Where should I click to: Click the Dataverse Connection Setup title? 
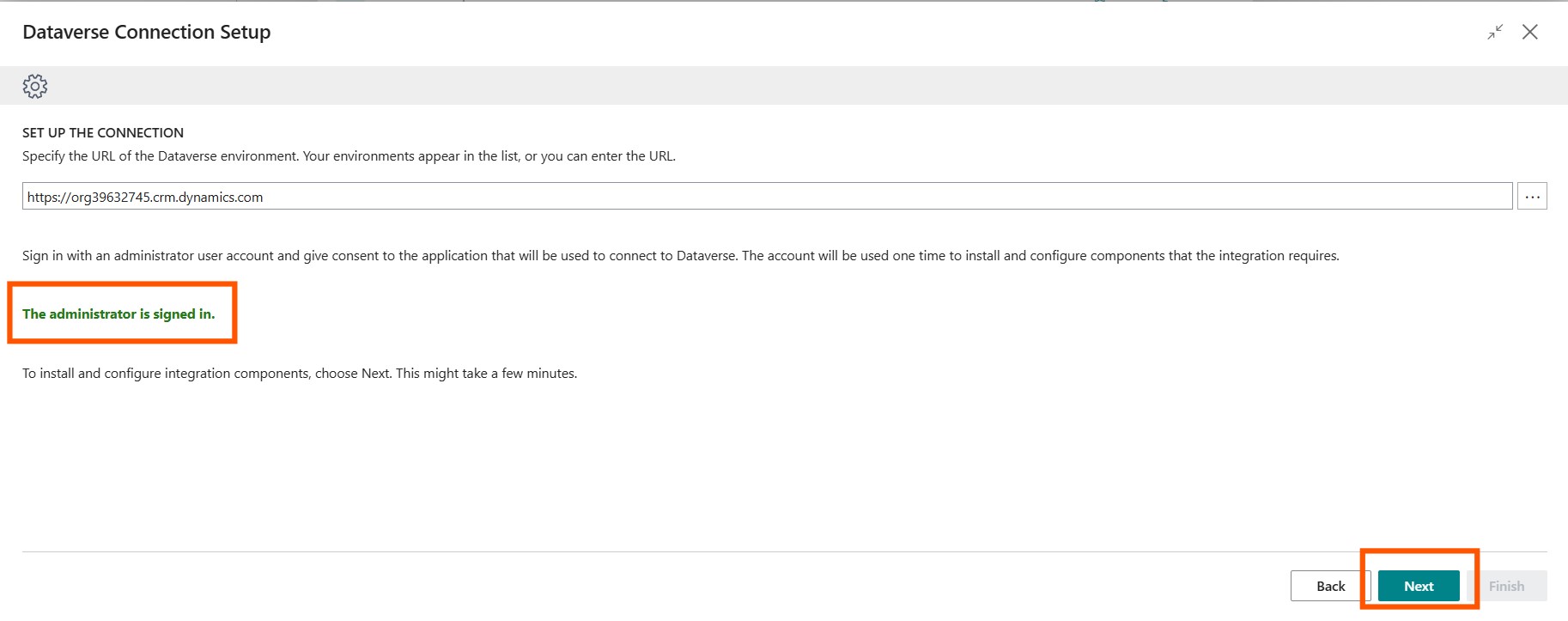(147, 33)
